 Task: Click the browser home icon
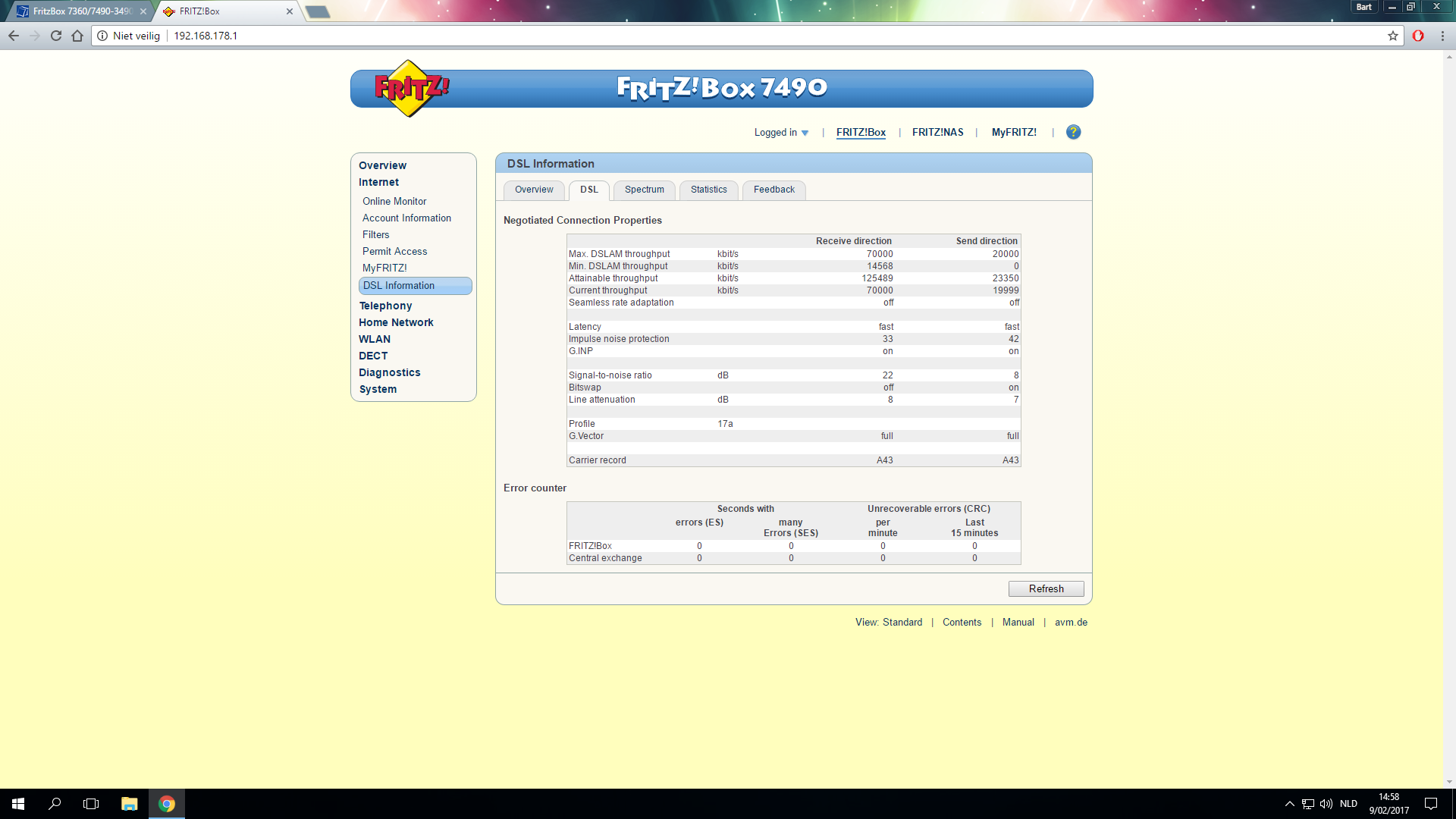(77, 36)
